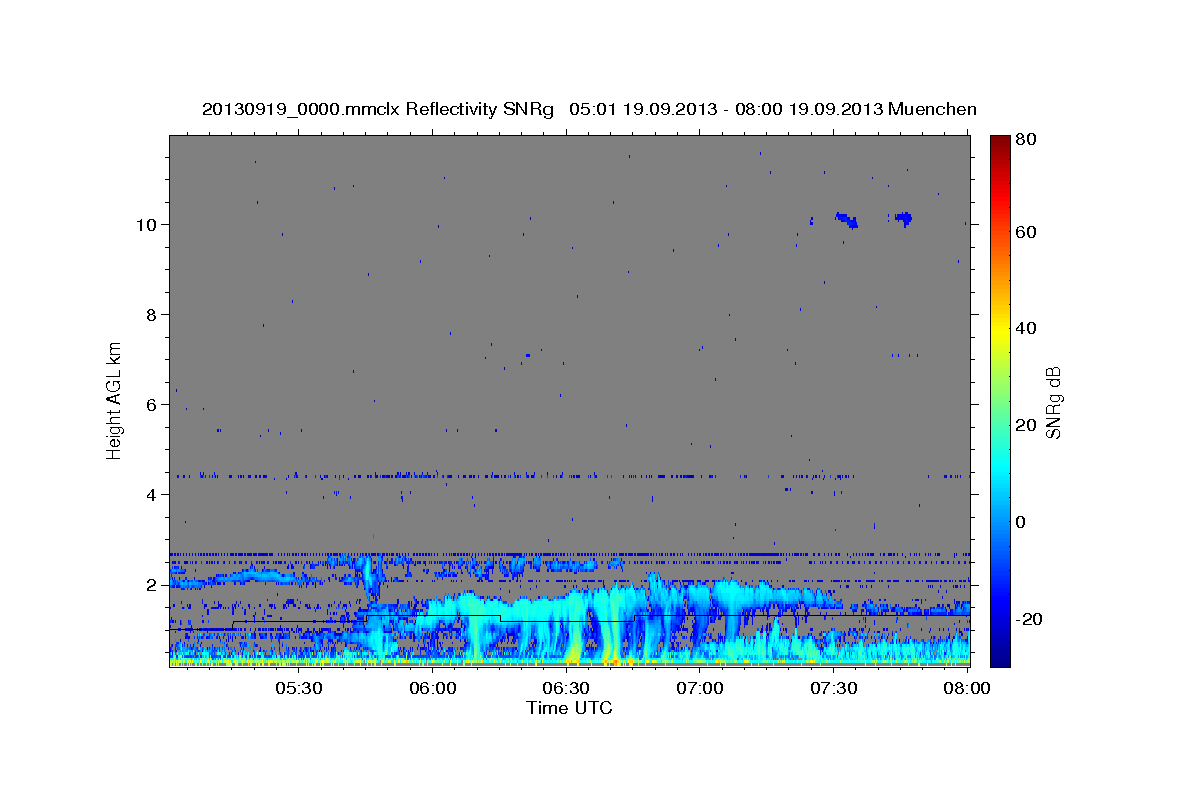Click the 06:30 time tick label
This screenshot has width=1200, height=800.
coord(566,688)
